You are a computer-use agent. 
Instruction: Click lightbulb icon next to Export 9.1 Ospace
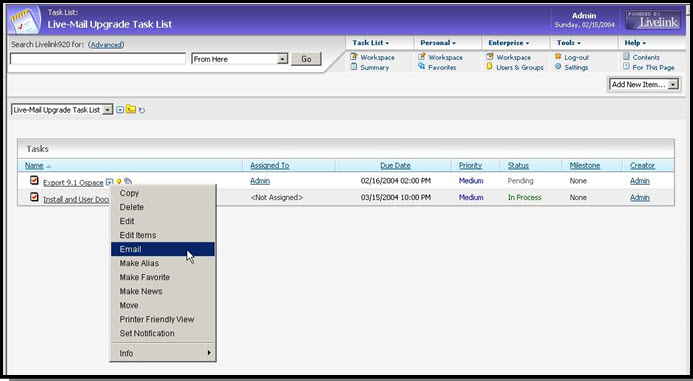point(118,181)
